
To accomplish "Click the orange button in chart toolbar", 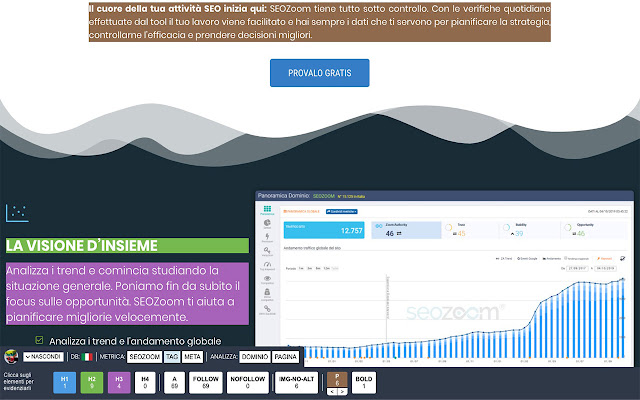I will click(604, 259).
